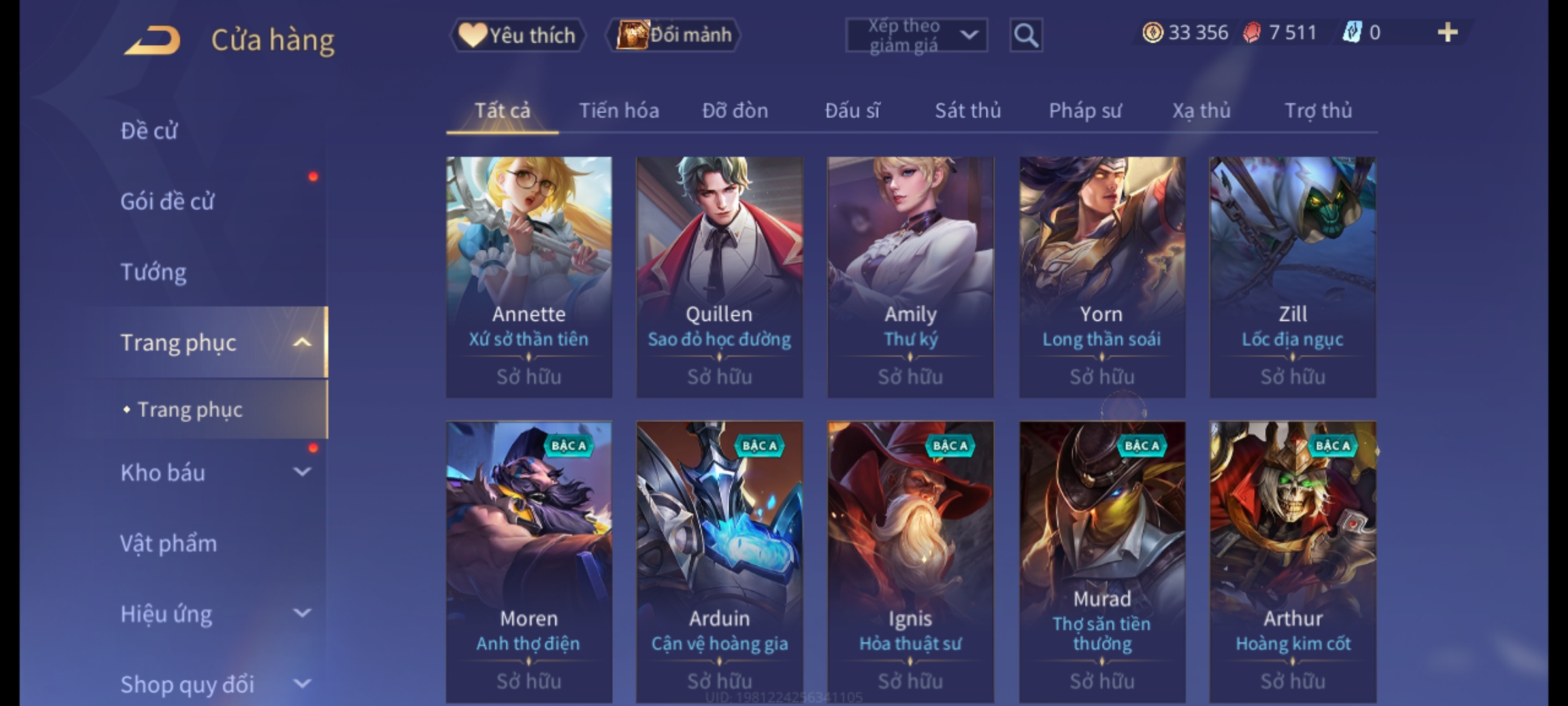Screen dimensions: 1568x706
Task: Tap the blue voucher currency icon
Action: (1352, 33)
